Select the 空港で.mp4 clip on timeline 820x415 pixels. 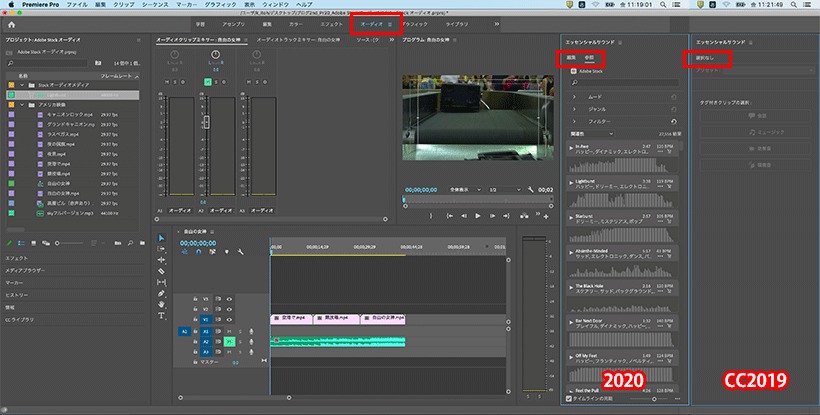[291, 318]
